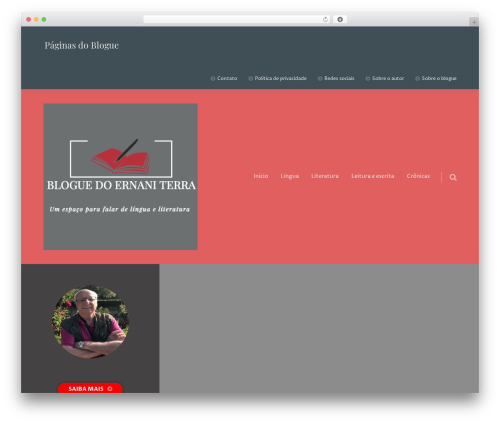Click the tagline about língua e literatura

(120, 209)
